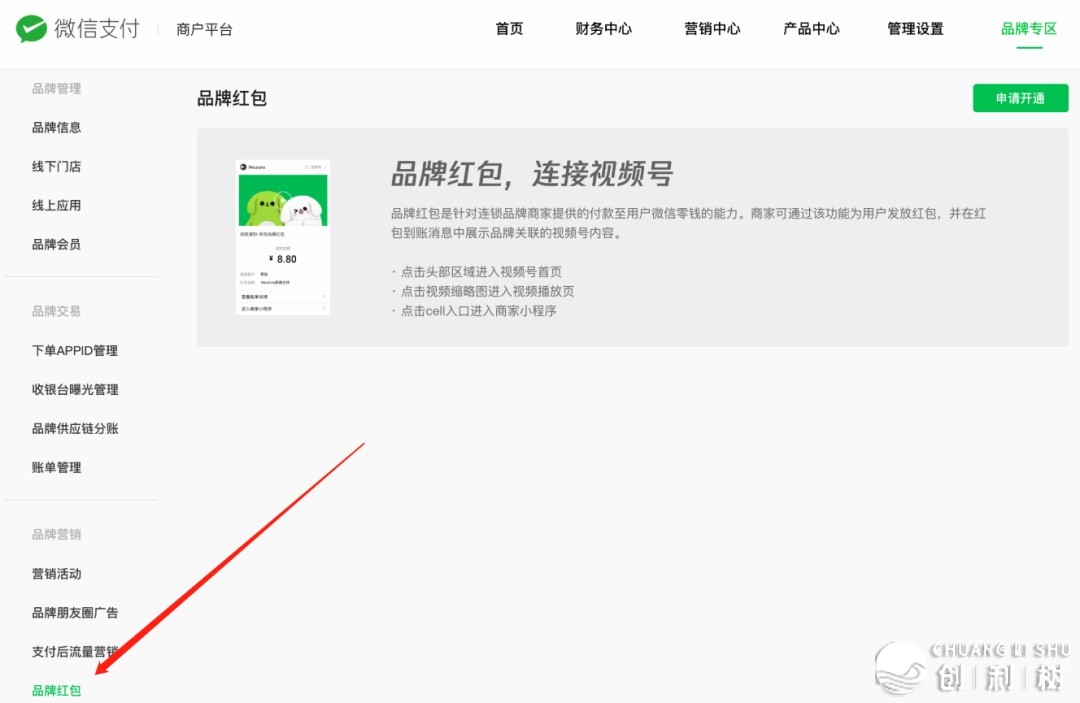The image size is (1080, 703).
Task: Go to 产品中心 tab
Action: [x=811, y=29]
